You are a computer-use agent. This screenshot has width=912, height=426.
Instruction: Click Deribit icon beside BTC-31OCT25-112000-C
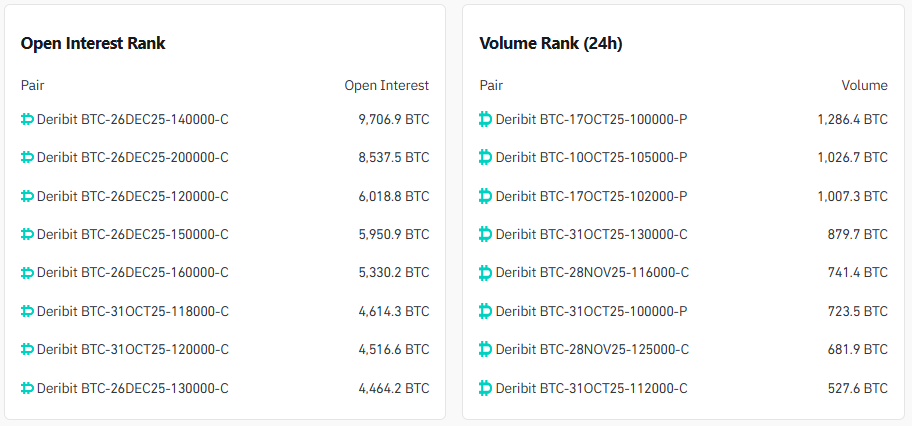[x=486, y=388]
